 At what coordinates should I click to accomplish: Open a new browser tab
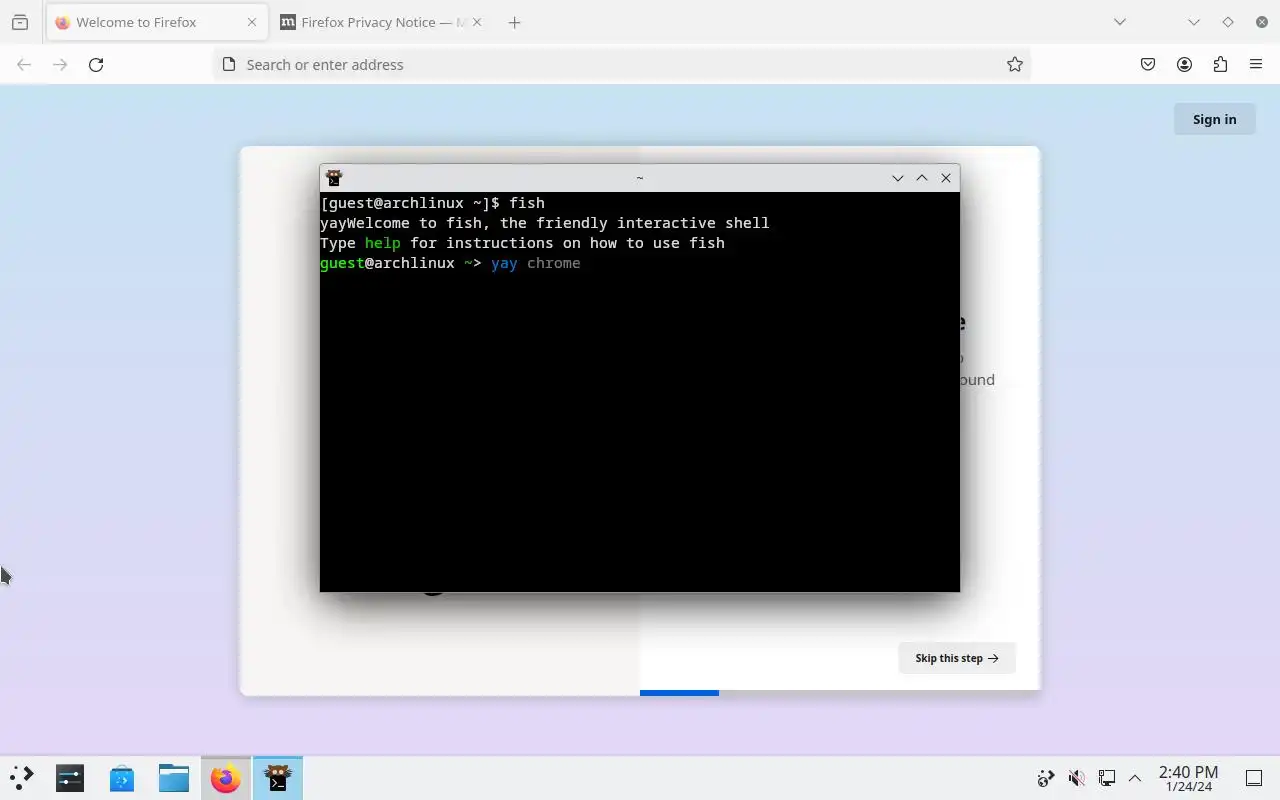click(x=514, y=22)
